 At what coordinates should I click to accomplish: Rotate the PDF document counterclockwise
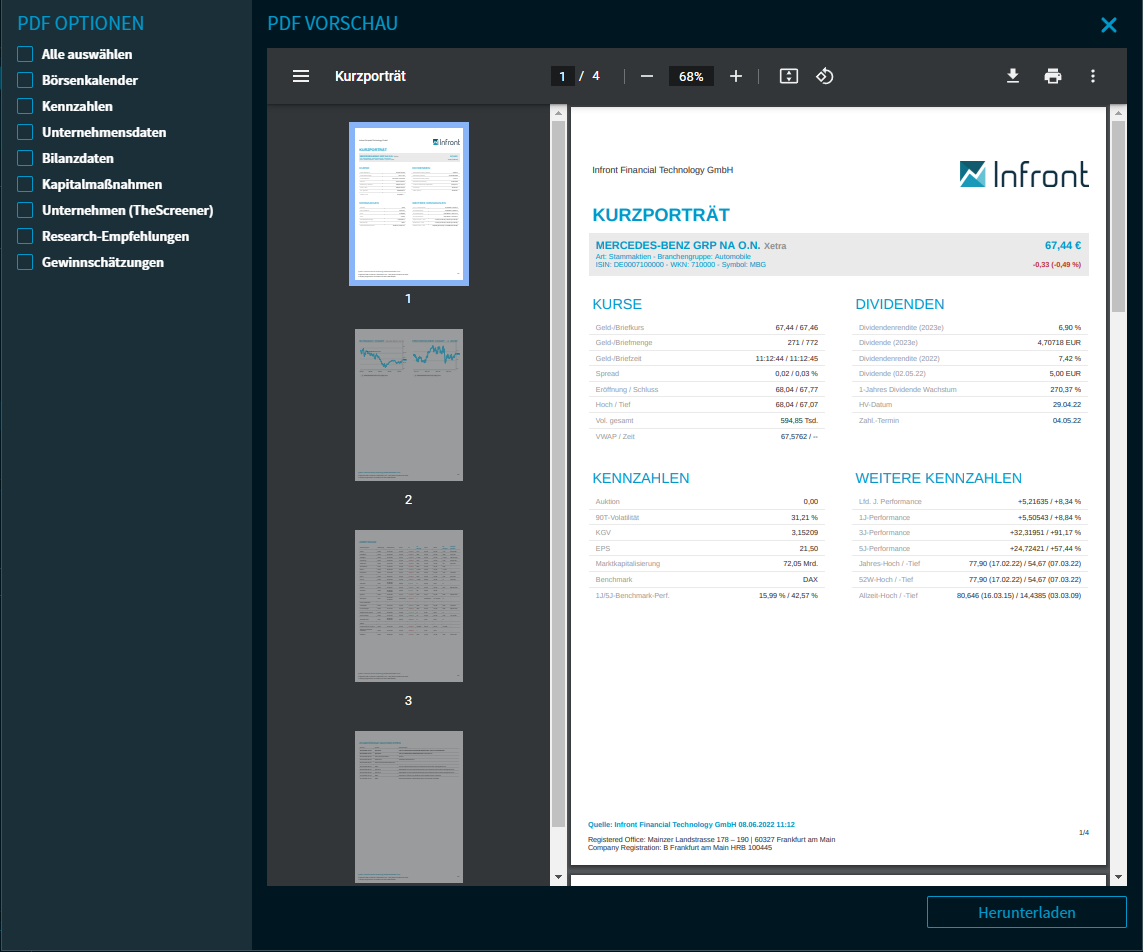(x=825, y=76)
